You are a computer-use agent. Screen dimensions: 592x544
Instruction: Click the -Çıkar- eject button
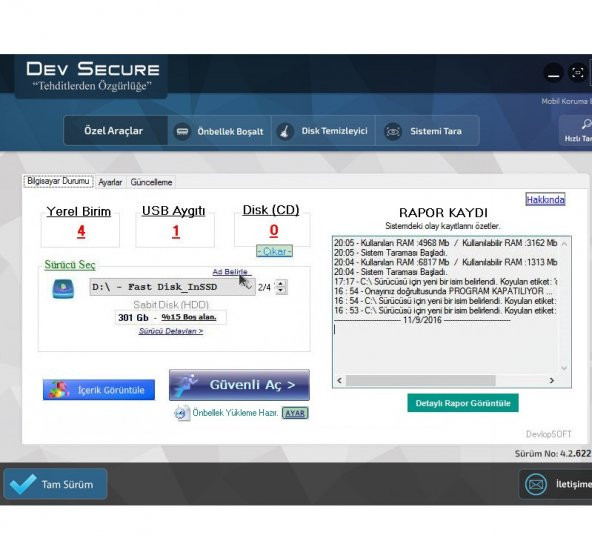pos(274,251)
